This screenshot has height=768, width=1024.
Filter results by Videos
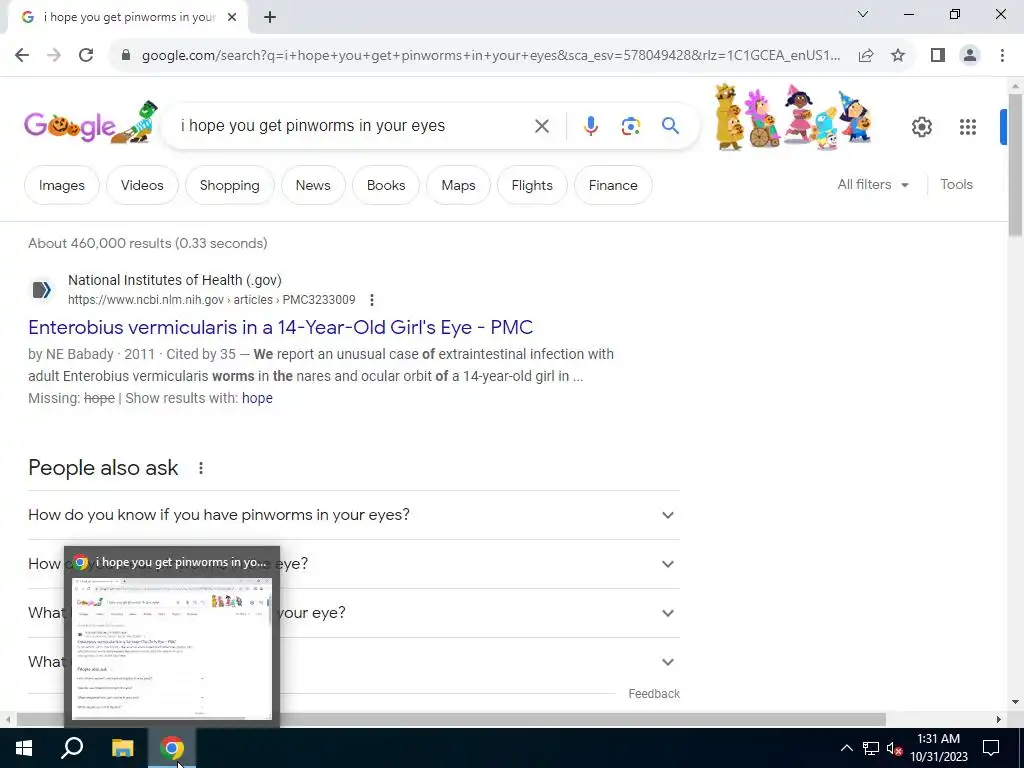point(142,185)
